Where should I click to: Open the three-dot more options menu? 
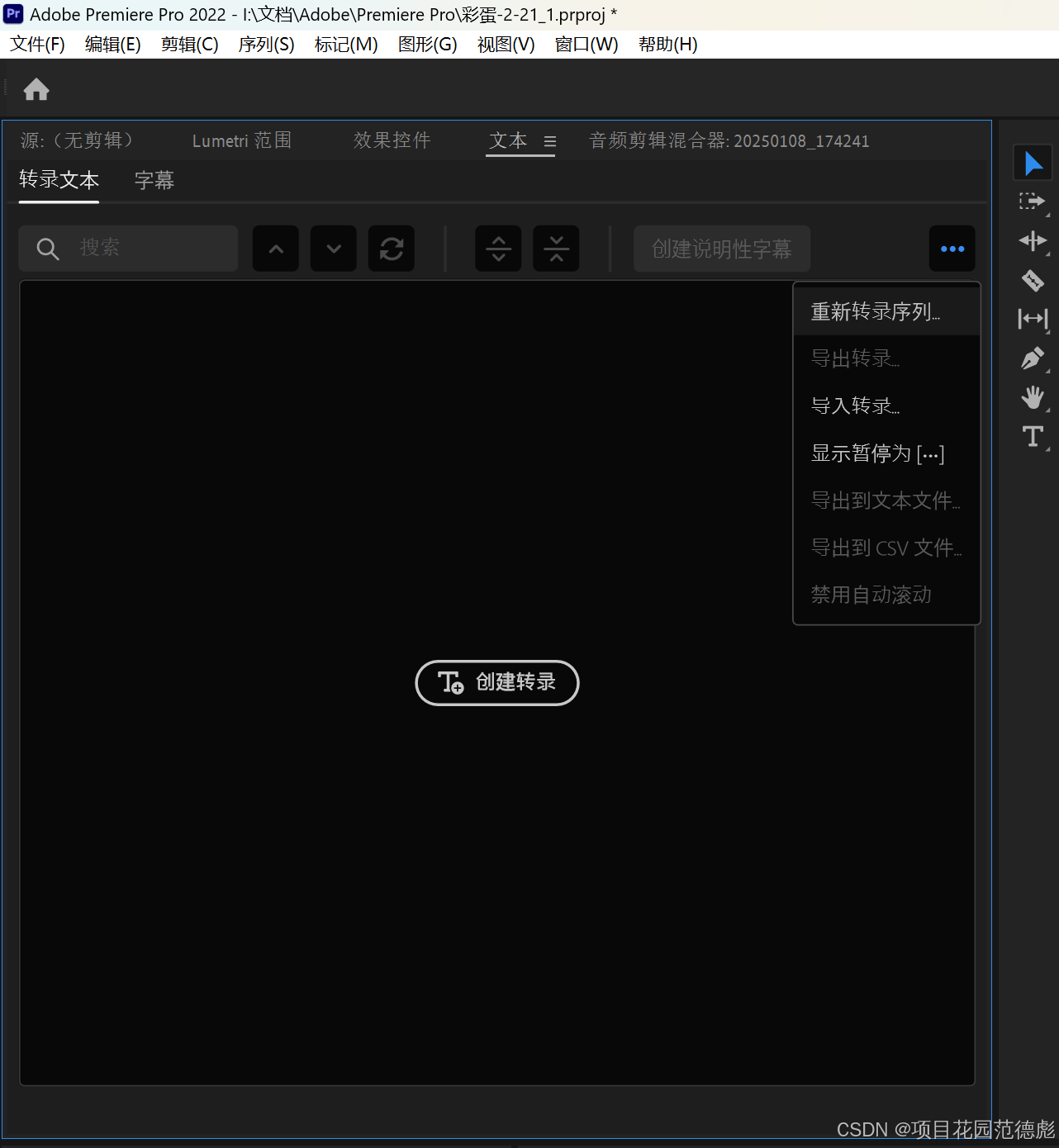click(952, 249)
